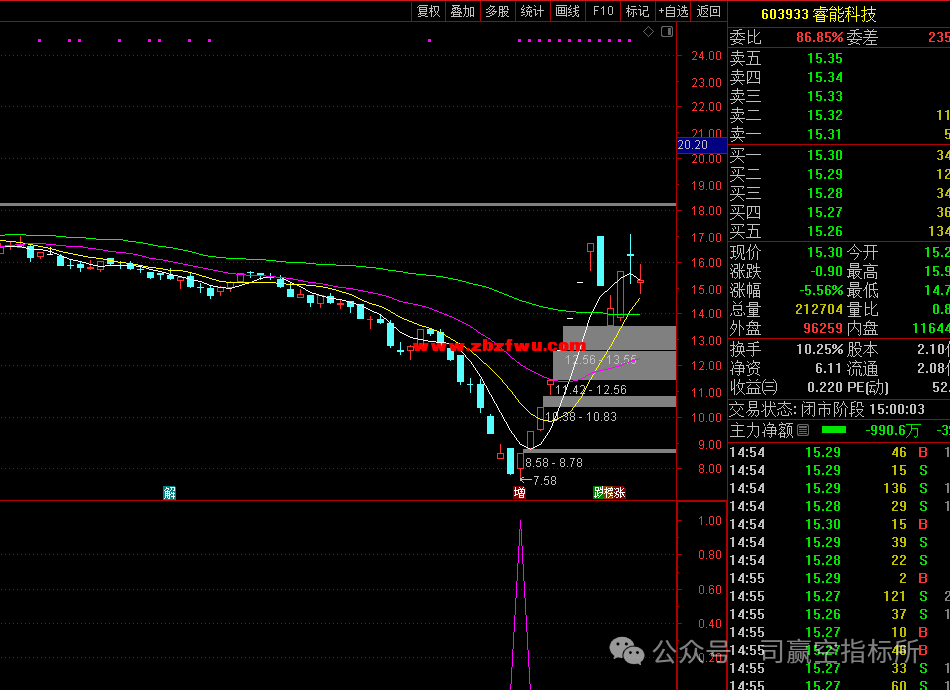The height and width of the screenshot is (690, 950).
Task: Click the 1.00 indicator axis label
Action: tap(709, 520)
